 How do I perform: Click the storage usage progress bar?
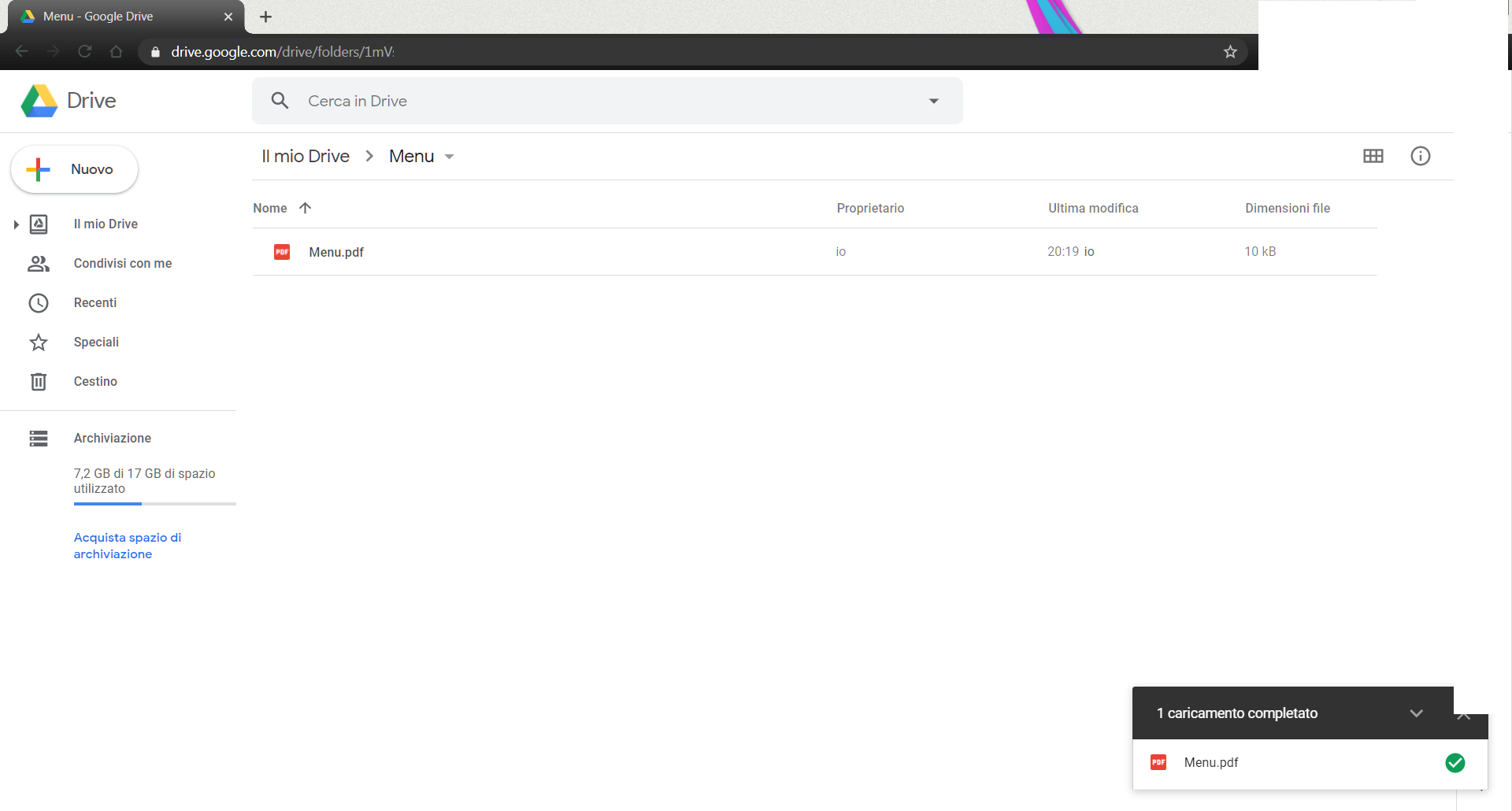(x=154, y=504)
